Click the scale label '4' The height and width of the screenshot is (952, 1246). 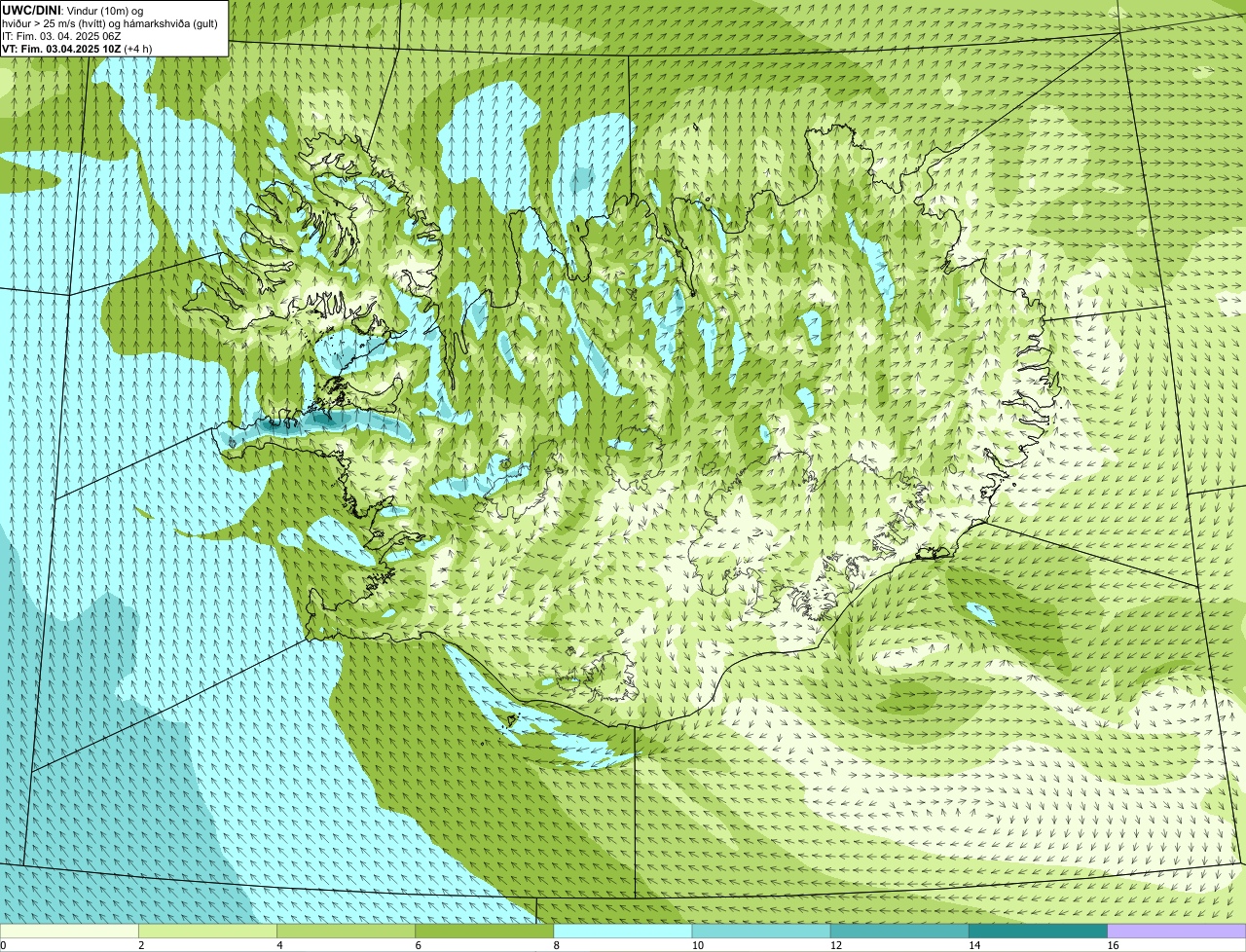point(279,945)
